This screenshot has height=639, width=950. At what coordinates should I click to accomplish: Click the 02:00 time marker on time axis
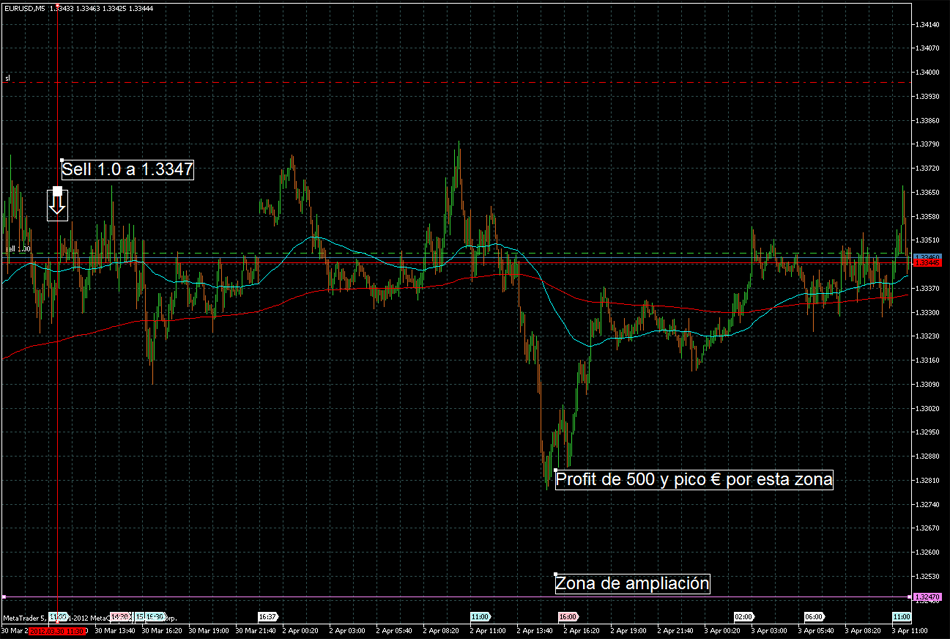pyautogui.click(x=743, y=617)
